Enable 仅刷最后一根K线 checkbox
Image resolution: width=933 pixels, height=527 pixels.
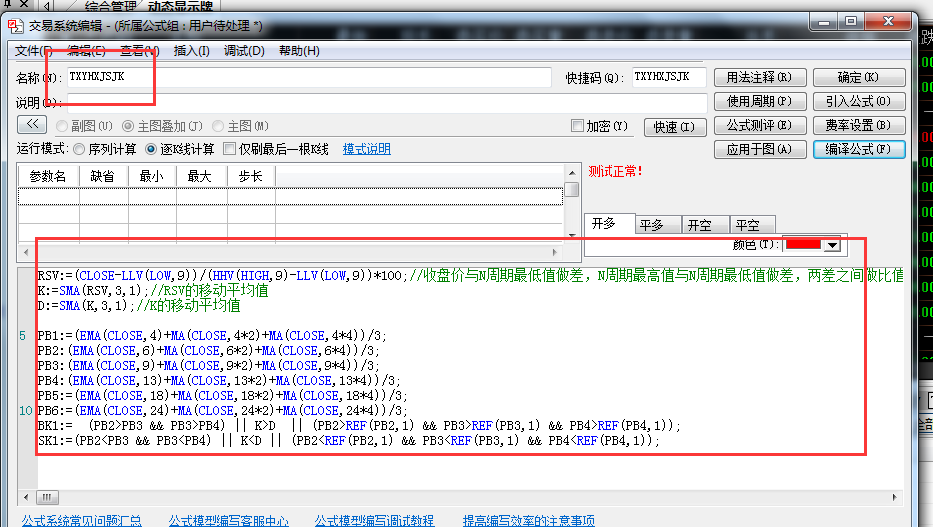click(x=229, y=149)
